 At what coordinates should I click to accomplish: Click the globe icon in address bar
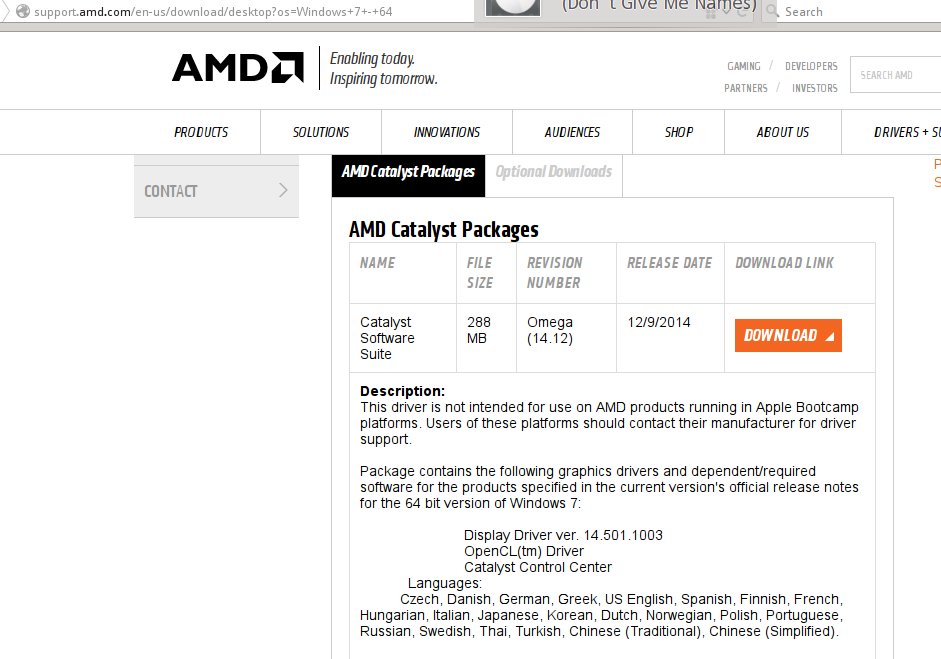click(23, 11)
